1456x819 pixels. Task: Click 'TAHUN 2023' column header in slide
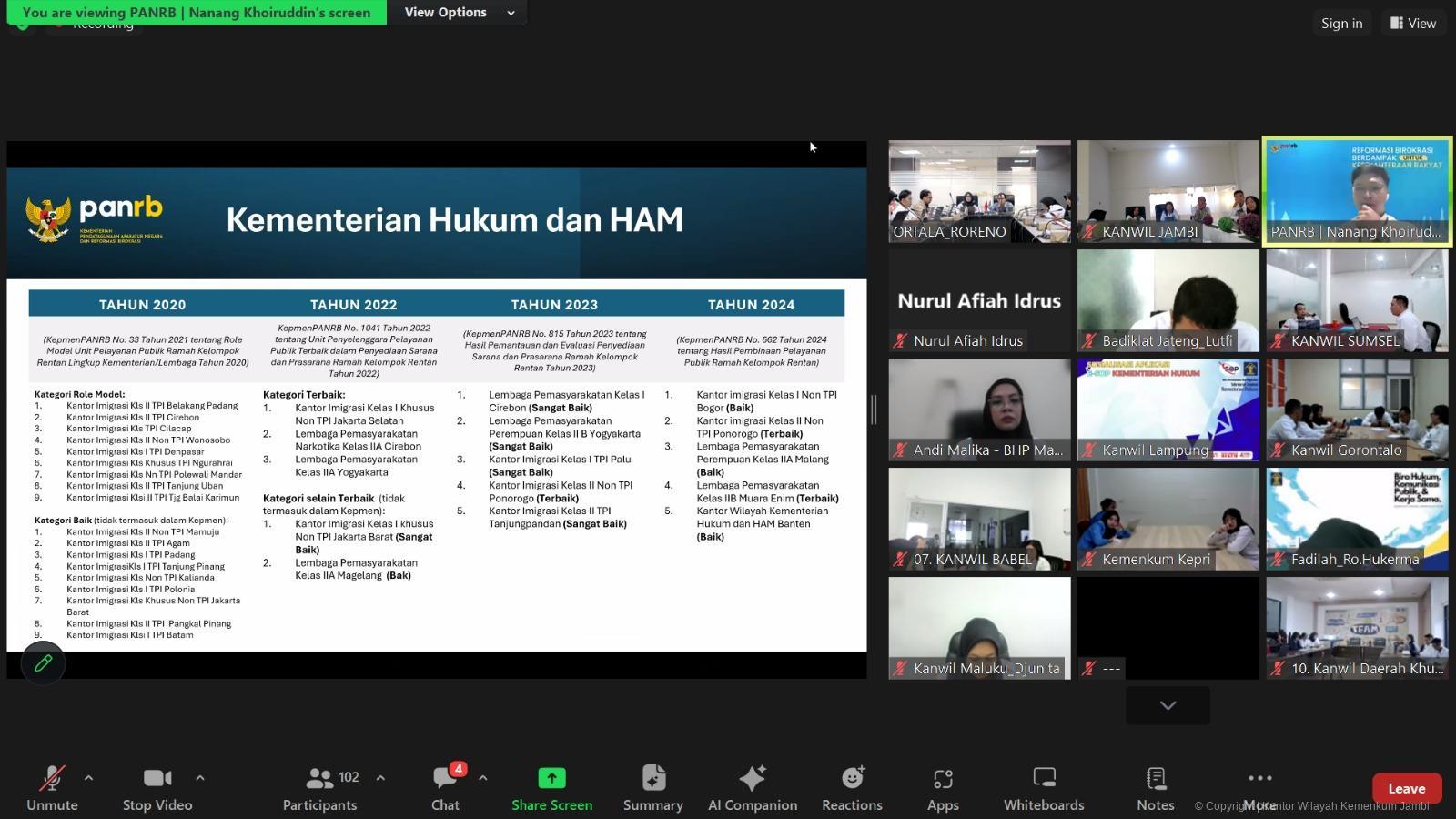click(554, 305)
